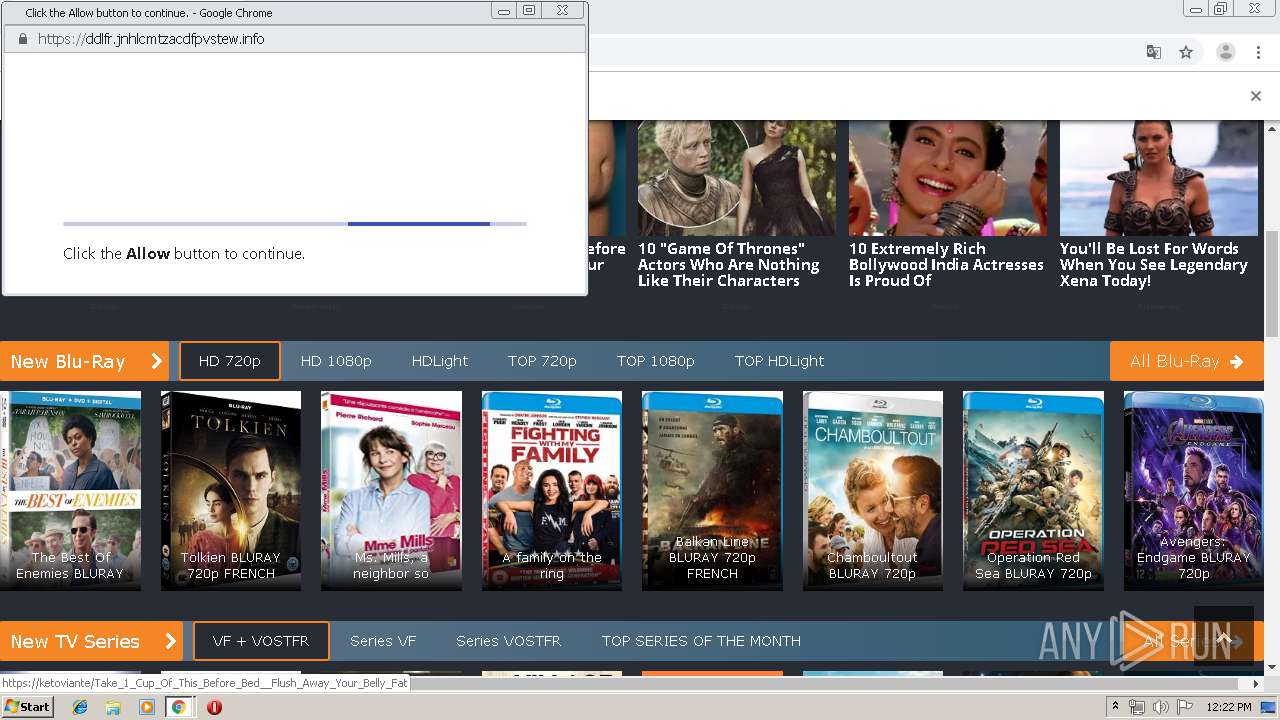Switch to the HDLight tab
Screen dimensions: 1280x720
(440, 361)
